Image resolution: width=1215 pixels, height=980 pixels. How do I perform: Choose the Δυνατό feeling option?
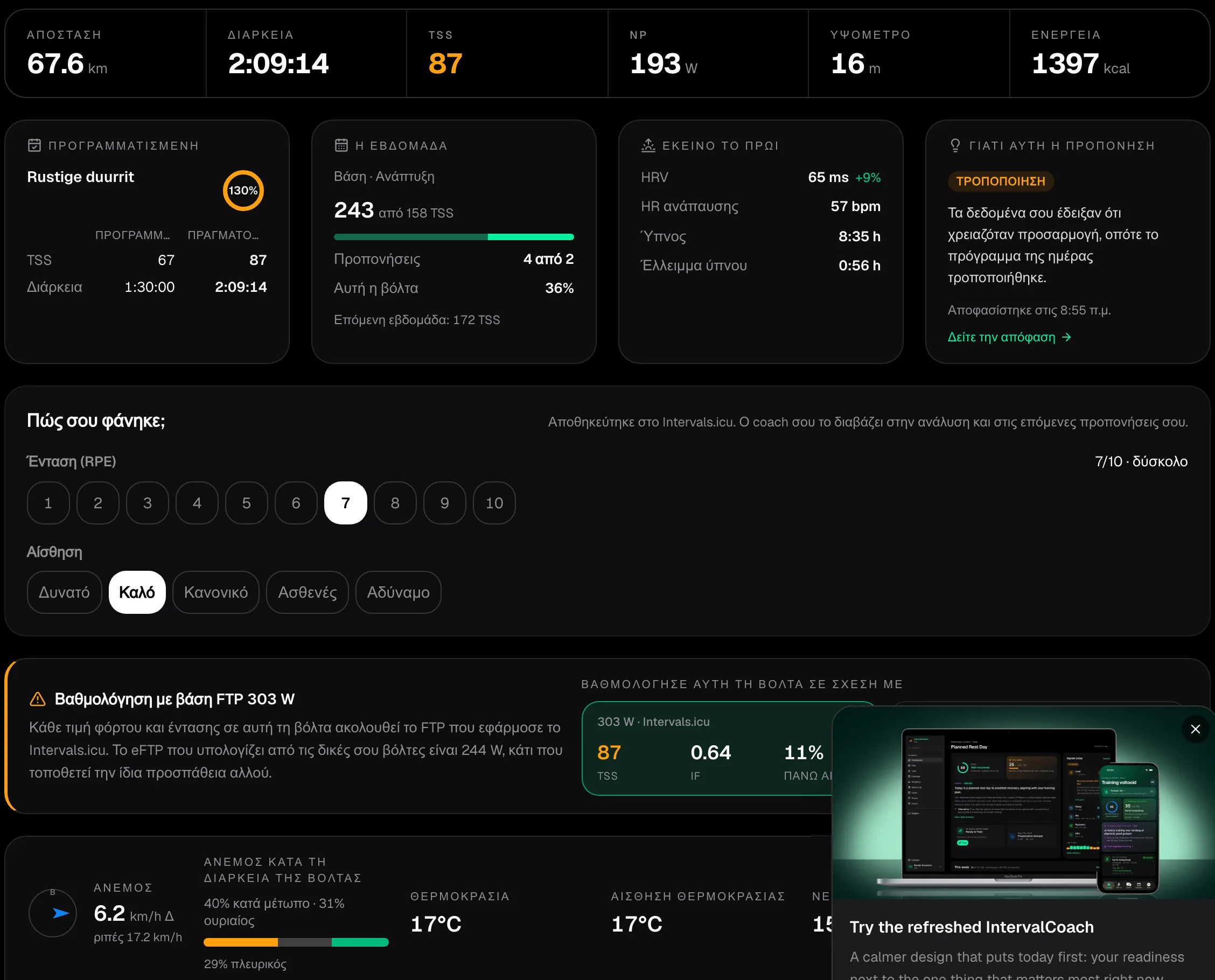pos(65,592)
